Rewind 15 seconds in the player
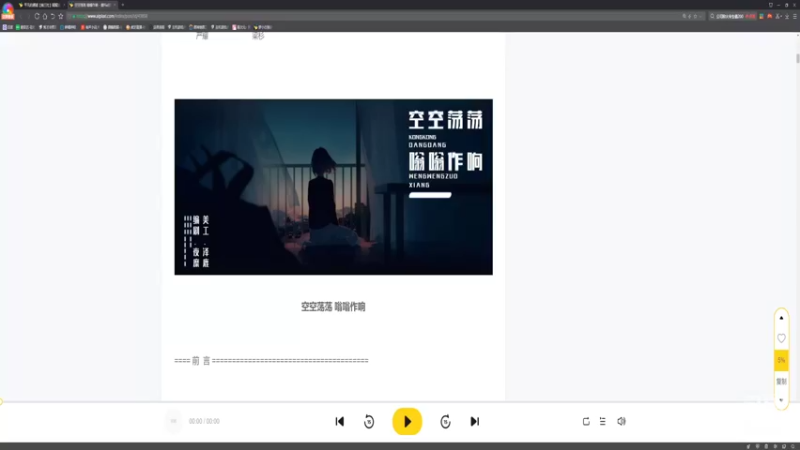The image size is (800, 450). point(369,421)
